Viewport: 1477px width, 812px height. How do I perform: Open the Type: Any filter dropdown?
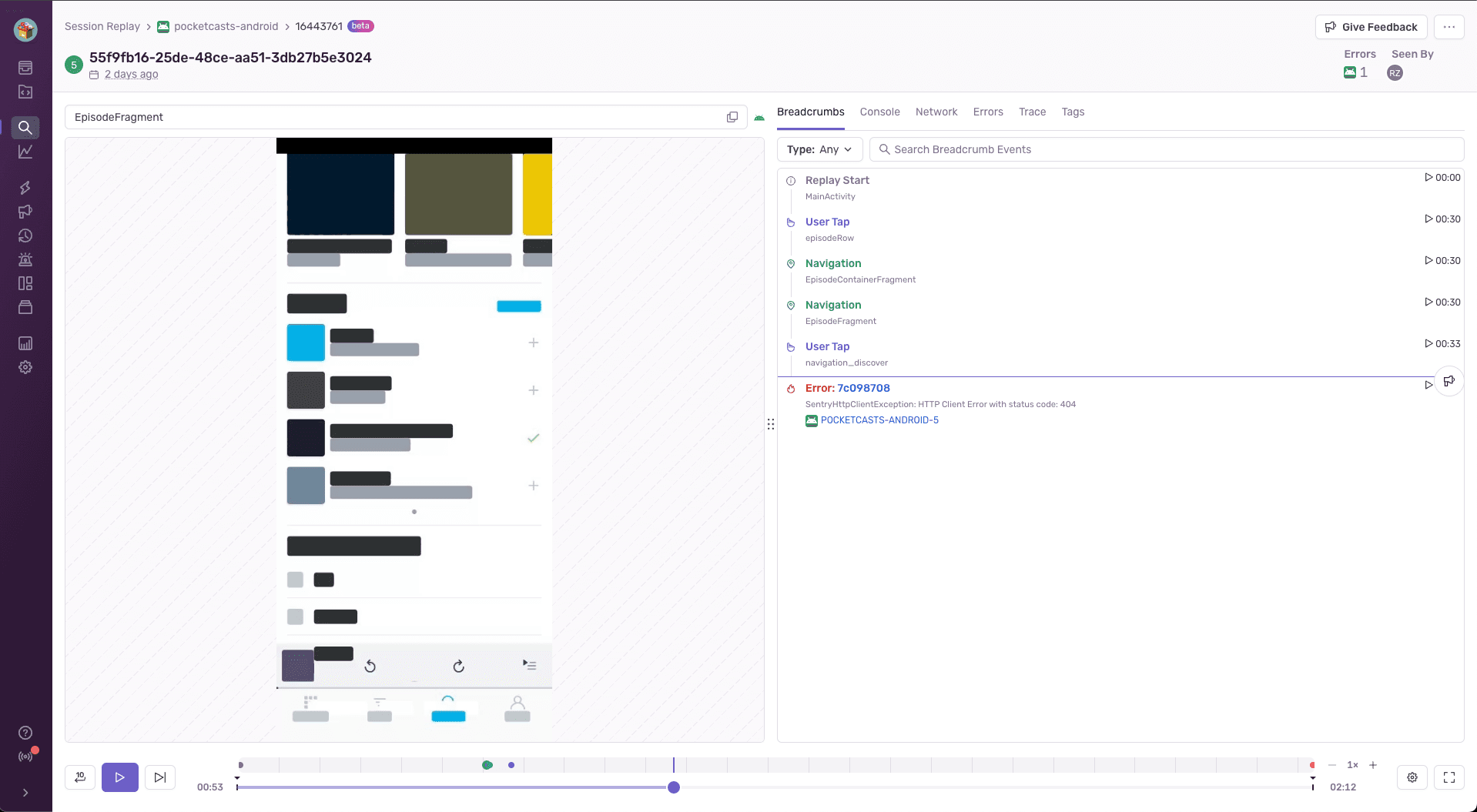click(x=819, y=149)
